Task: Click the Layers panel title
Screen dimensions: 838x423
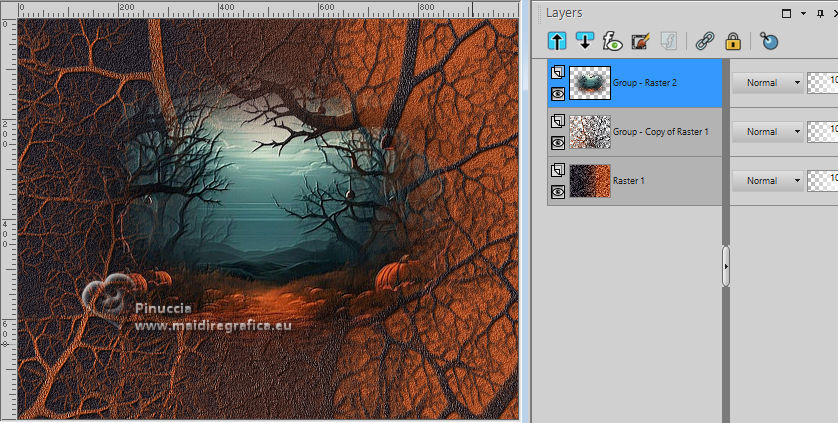Action: click(x=564, y=13)
